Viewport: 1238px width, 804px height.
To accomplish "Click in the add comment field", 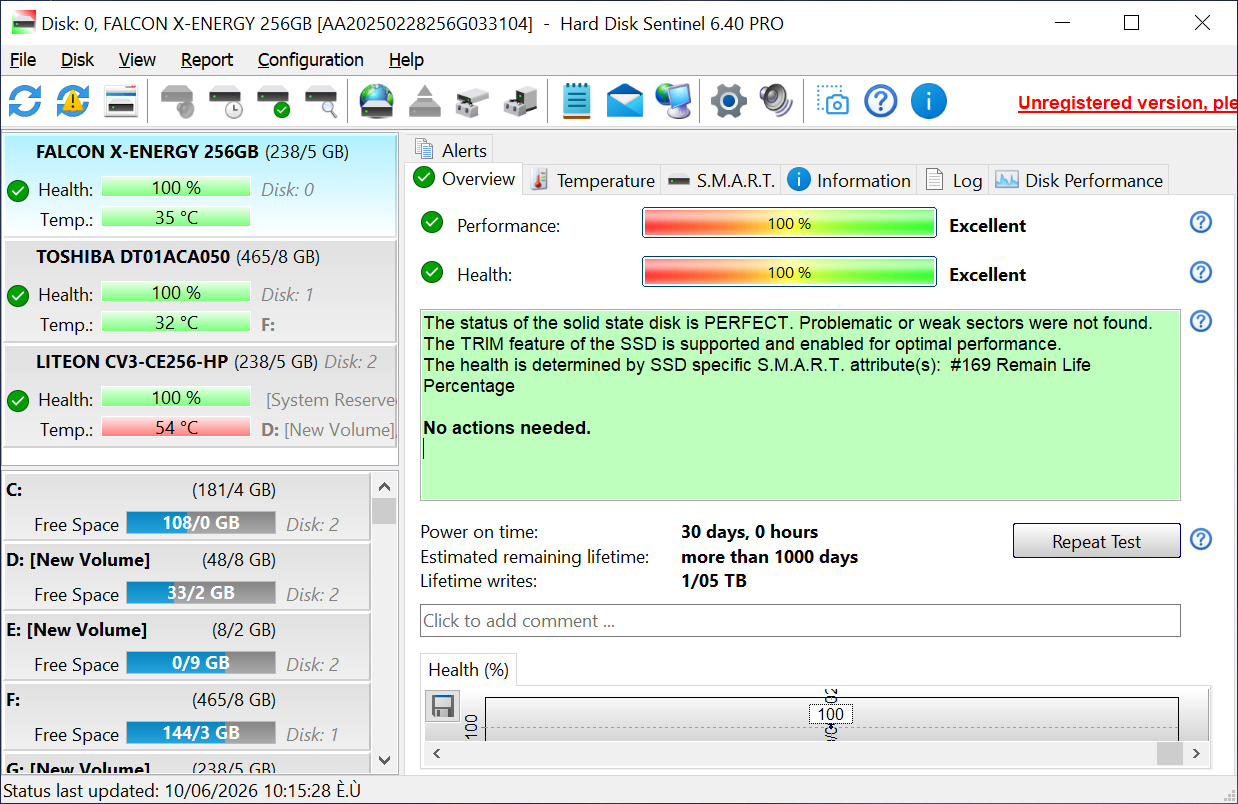I will pyautogui.click(x=800, y=620).
